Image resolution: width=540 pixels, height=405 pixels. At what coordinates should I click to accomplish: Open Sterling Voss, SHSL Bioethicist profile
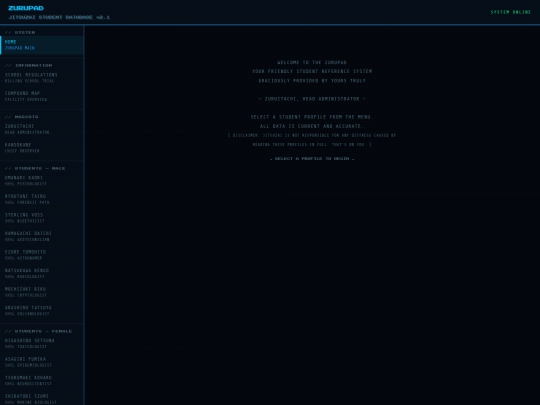[x=42, y=218]
